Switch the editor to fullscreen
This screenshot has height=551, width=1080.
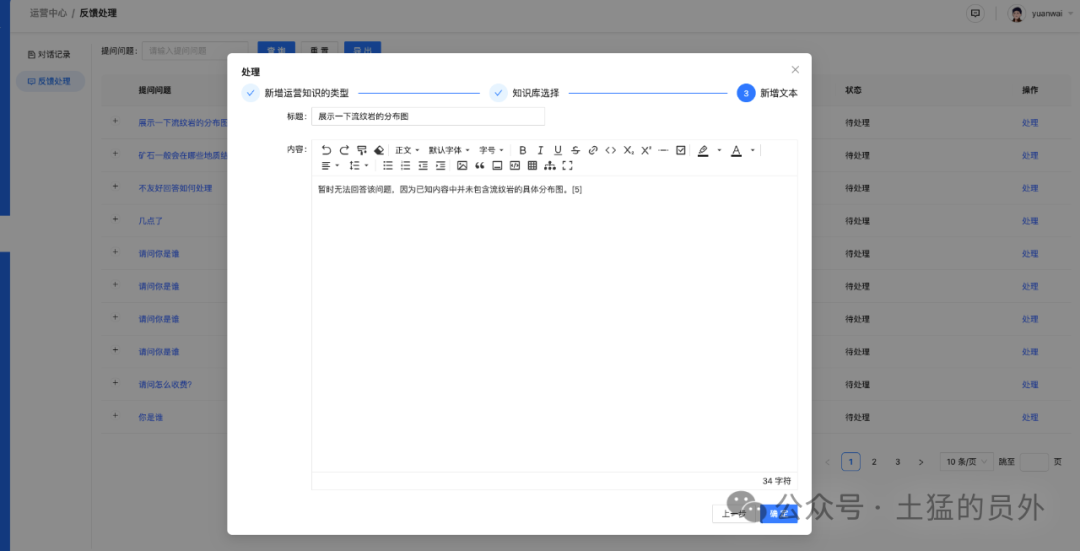(x=568, y=165)
